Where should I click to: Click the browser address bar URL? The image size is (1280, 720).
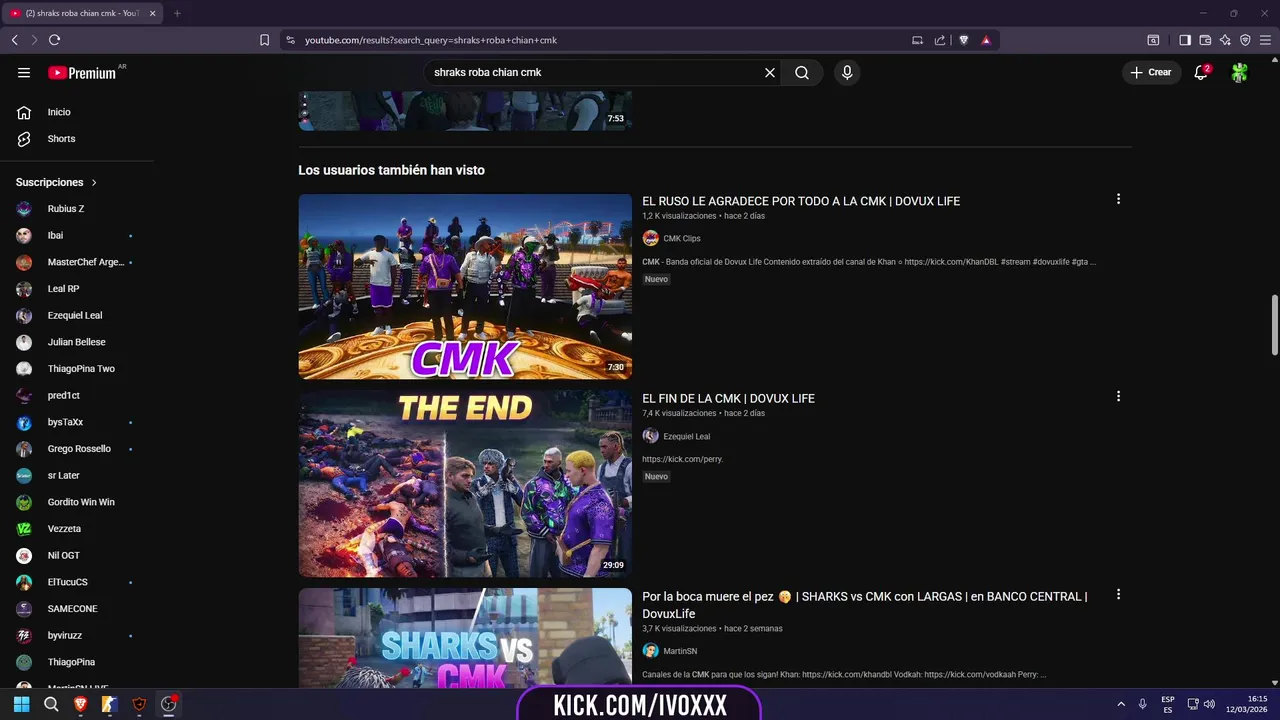pos(431,40)
